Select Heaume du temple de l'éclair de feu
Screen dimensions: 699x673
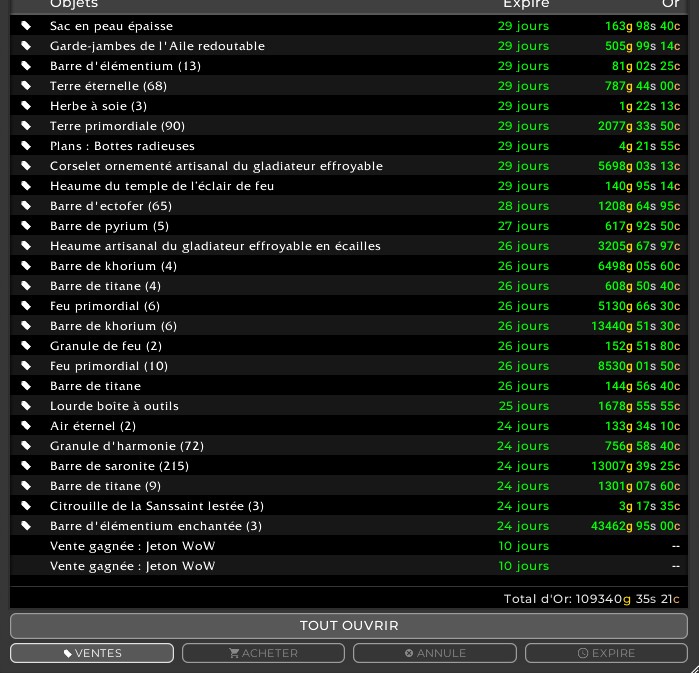349,186
